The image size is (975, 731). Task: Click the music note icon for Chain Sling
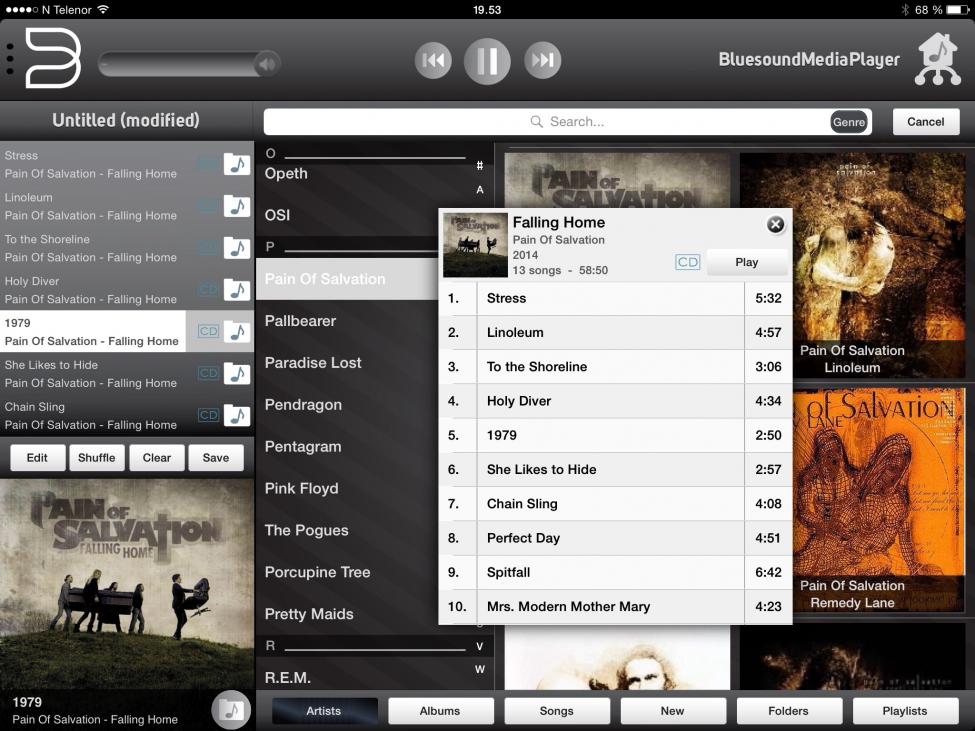pyautogui.click(x=237, y=415)
